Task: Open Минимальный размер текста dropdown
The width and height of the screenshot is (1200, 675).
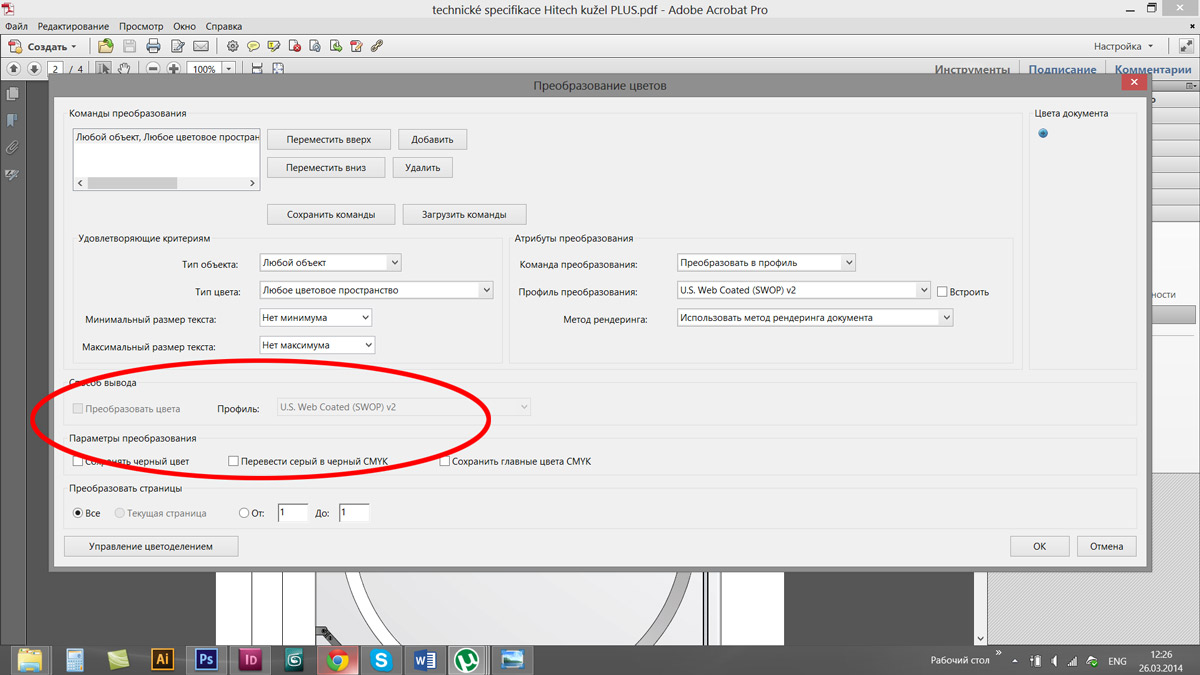Action: (x=315, y=317)
